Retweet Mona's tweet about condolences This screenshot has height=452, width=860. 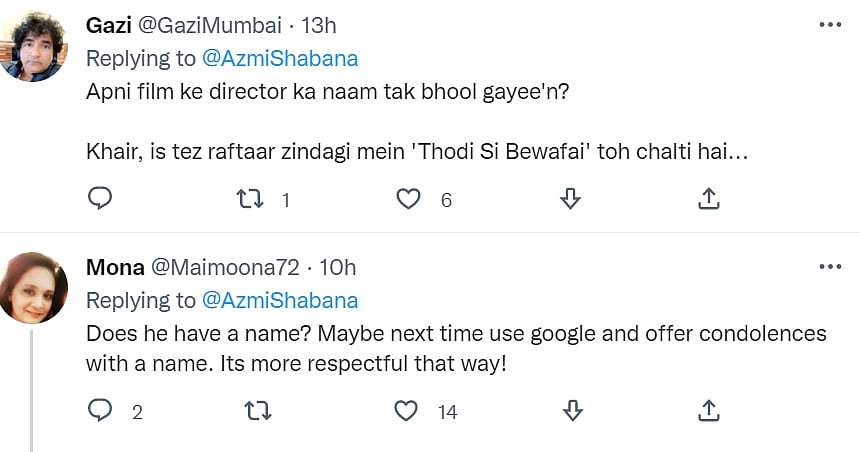coord(257,410)
